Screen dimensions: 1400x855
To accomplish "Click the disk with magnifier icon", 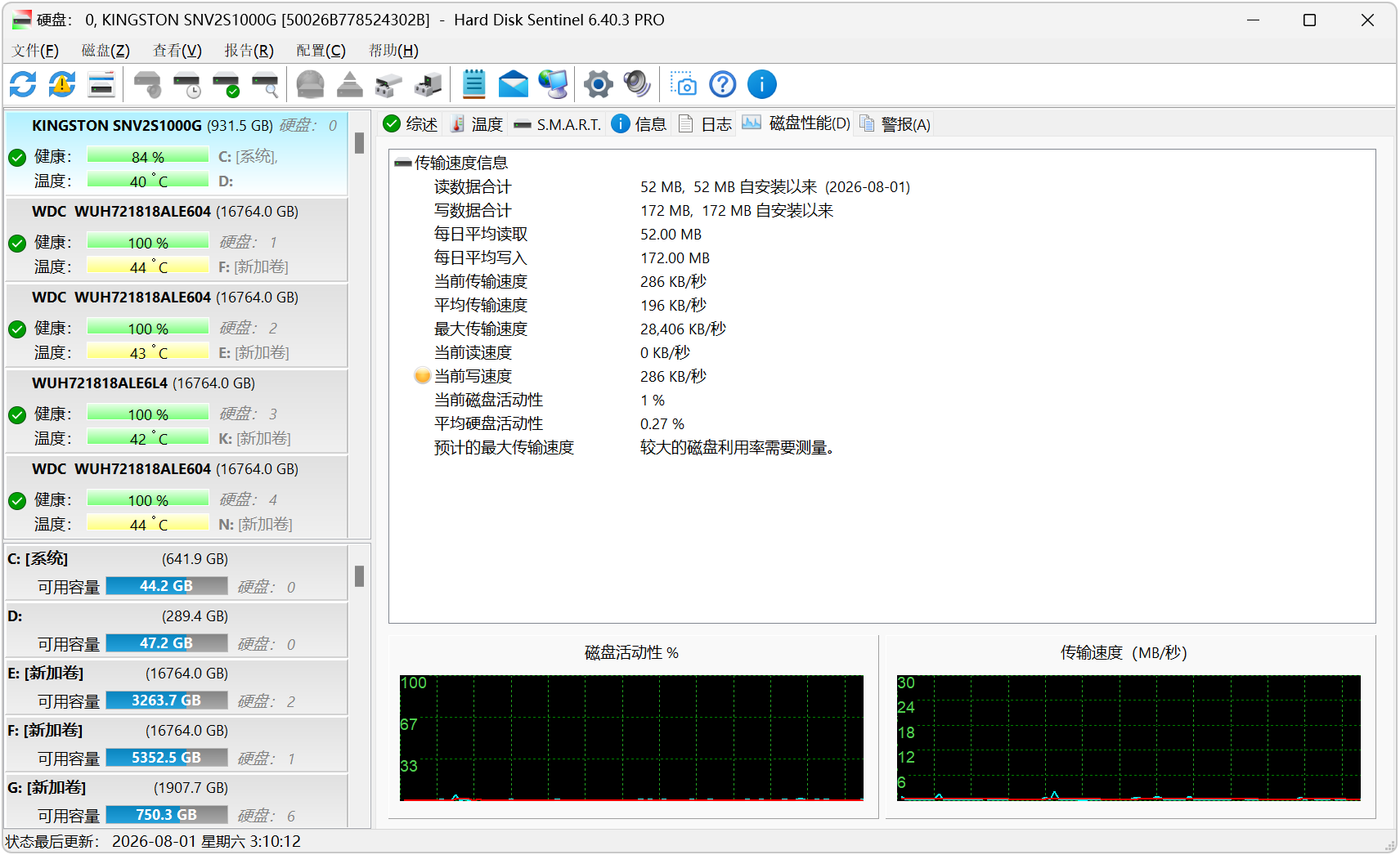I will [x=265, y=84].
